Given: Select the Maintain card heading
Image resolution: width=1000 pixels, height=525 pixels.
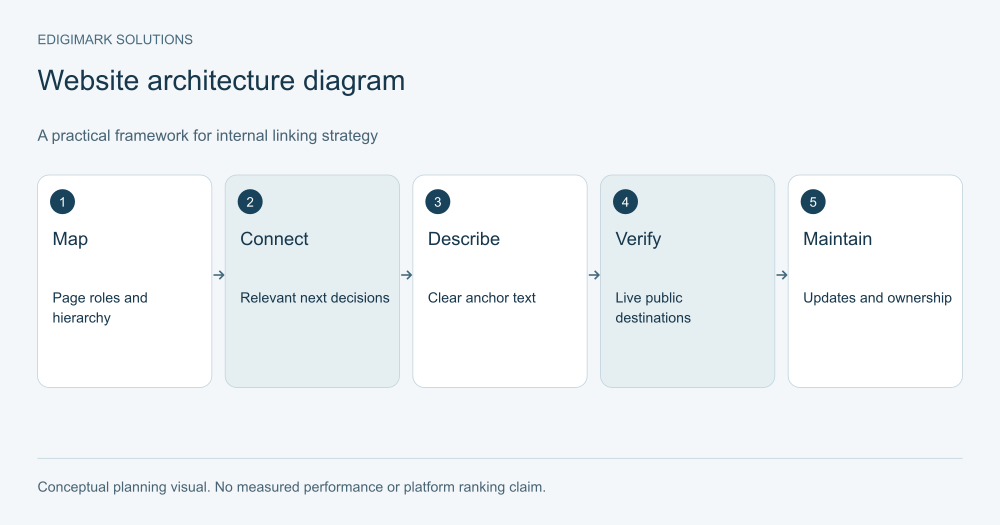Looking at the screenshot, I should point(837,239).
